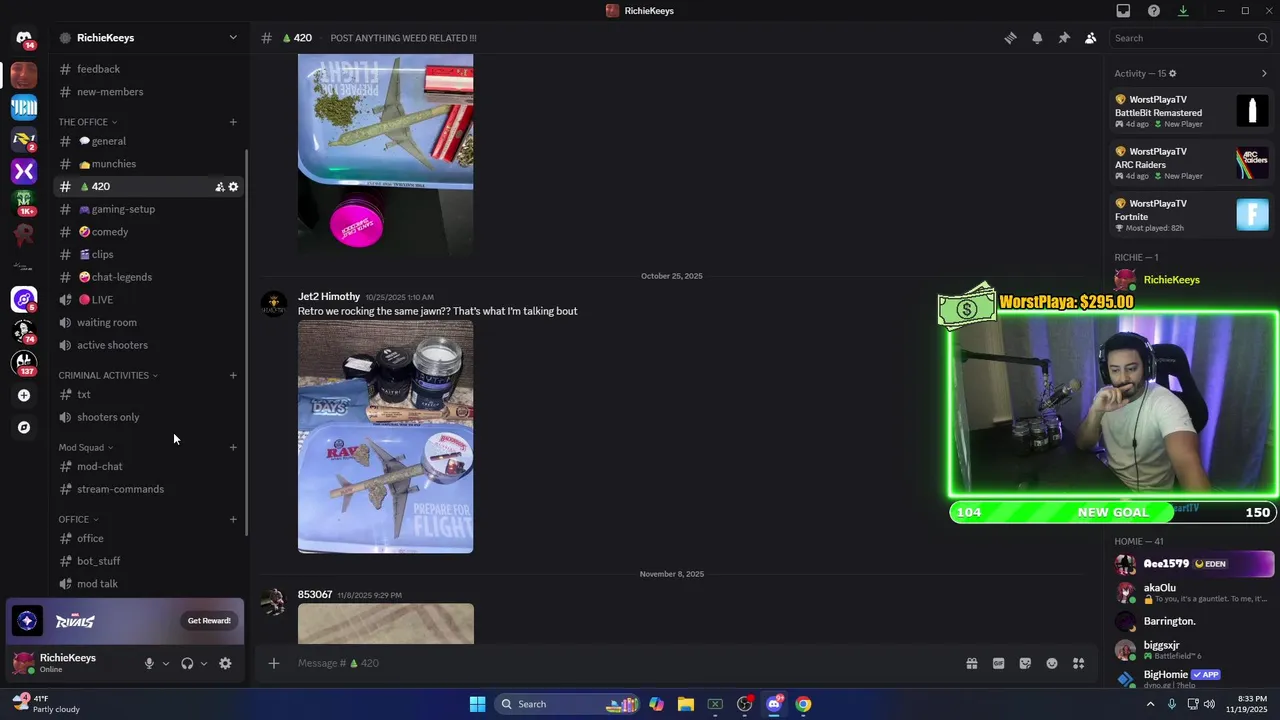
Task: Toggle the member list visibility icon
Action: tap(1091, 38)
